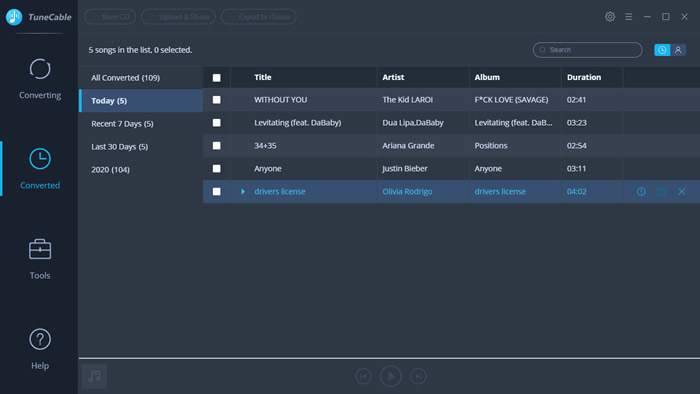Tick the select-all checkbox in header
The width and height of the screenshot is (700, 394).
pyautogui.click(x=217, y=78)
